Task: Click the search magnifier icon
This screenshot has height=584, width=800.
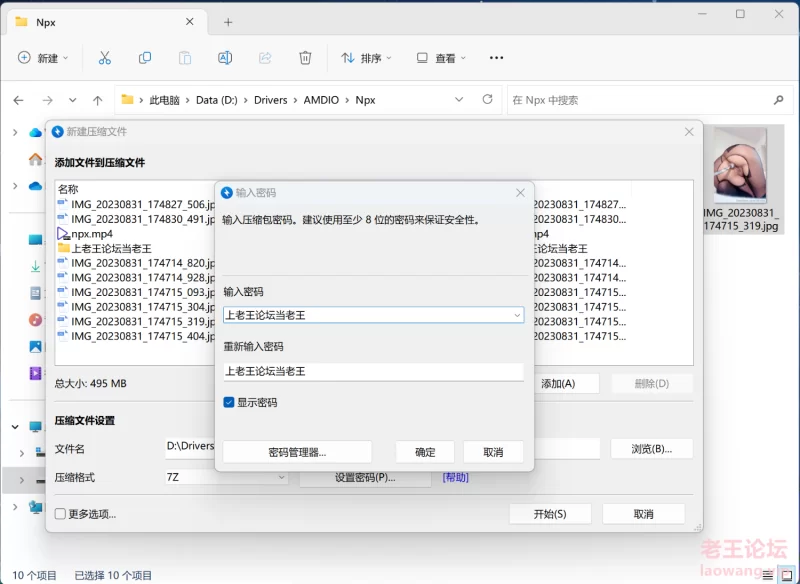Action: click(x=778, y=100)
